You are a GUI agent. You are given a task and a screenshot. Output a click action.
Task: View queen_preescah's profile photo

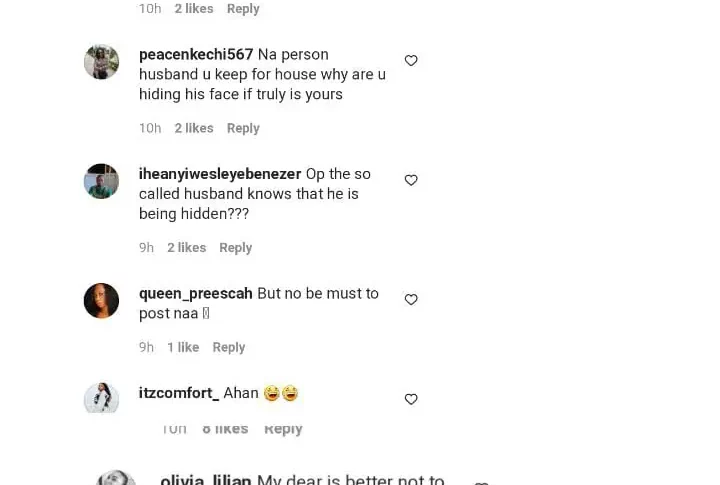click(x=101, y=300)
